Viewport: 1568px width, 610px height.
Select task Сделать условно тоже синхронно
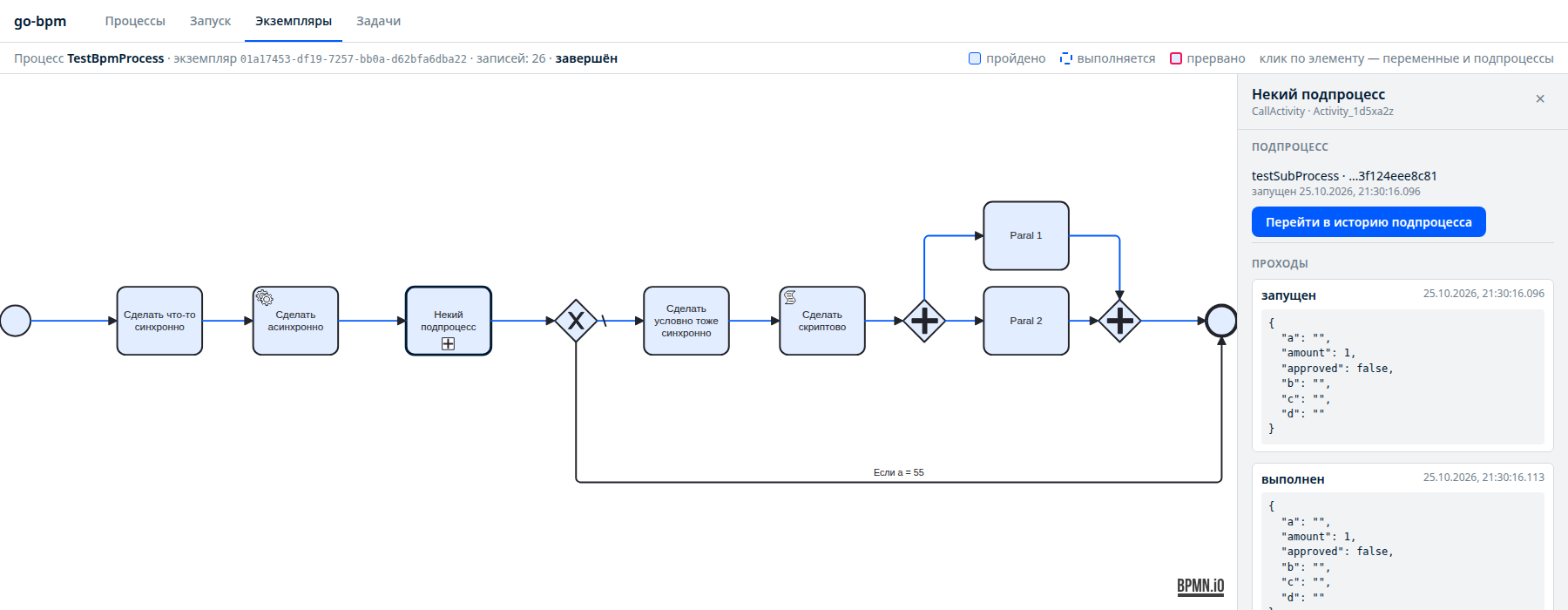click(x=686, y=321)
